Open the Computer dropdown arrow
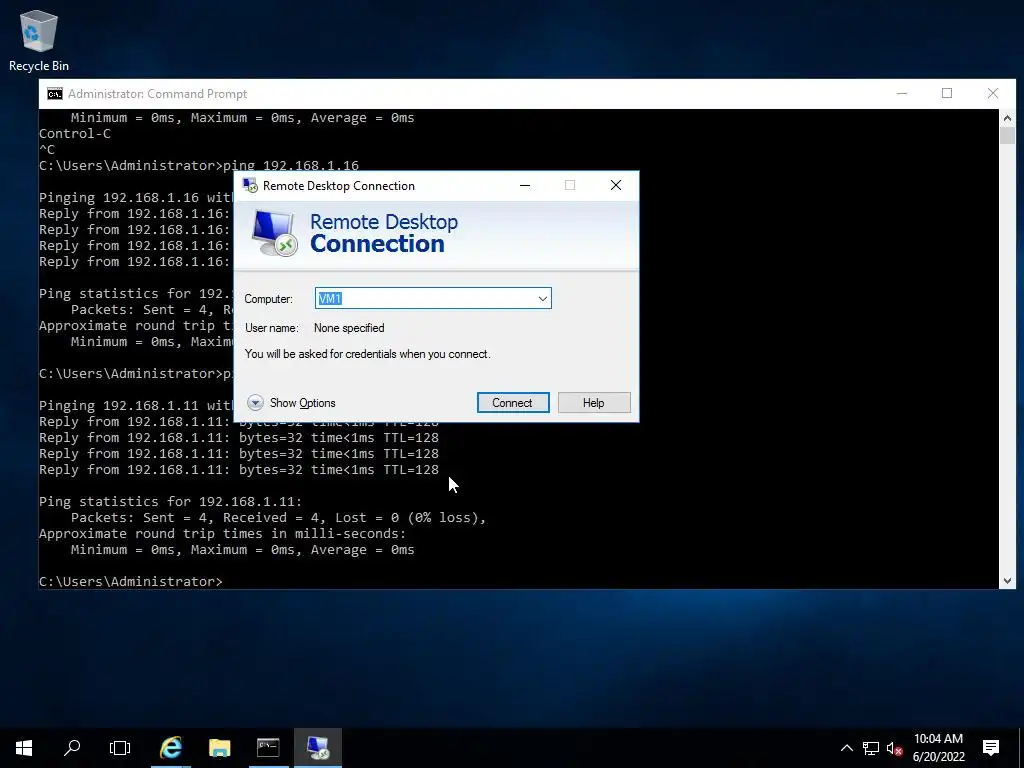This screenshot has height=768, width=1024. coord(543,298)
